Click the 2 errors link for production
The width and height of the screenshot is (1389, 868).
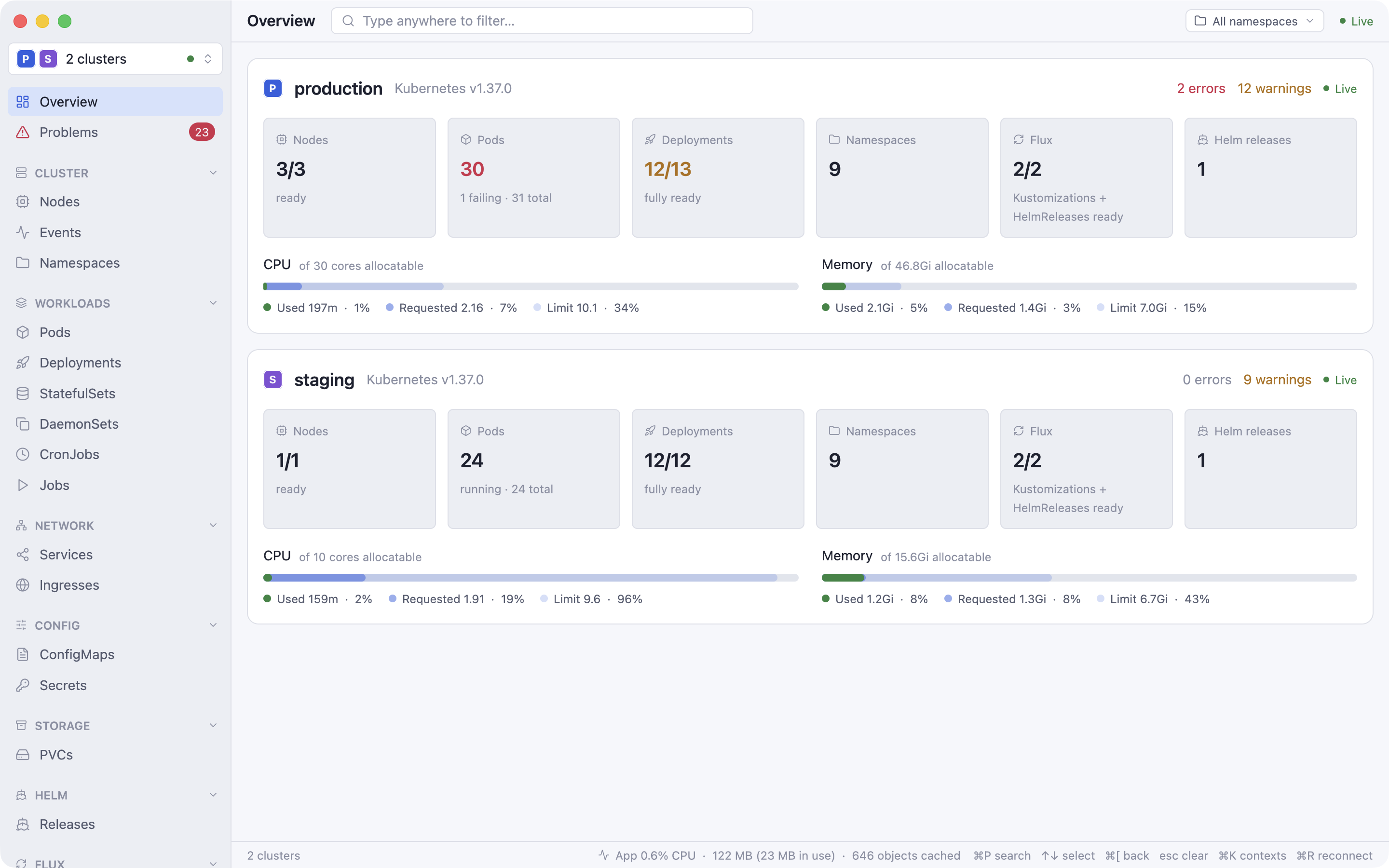tap(1201, 88)
